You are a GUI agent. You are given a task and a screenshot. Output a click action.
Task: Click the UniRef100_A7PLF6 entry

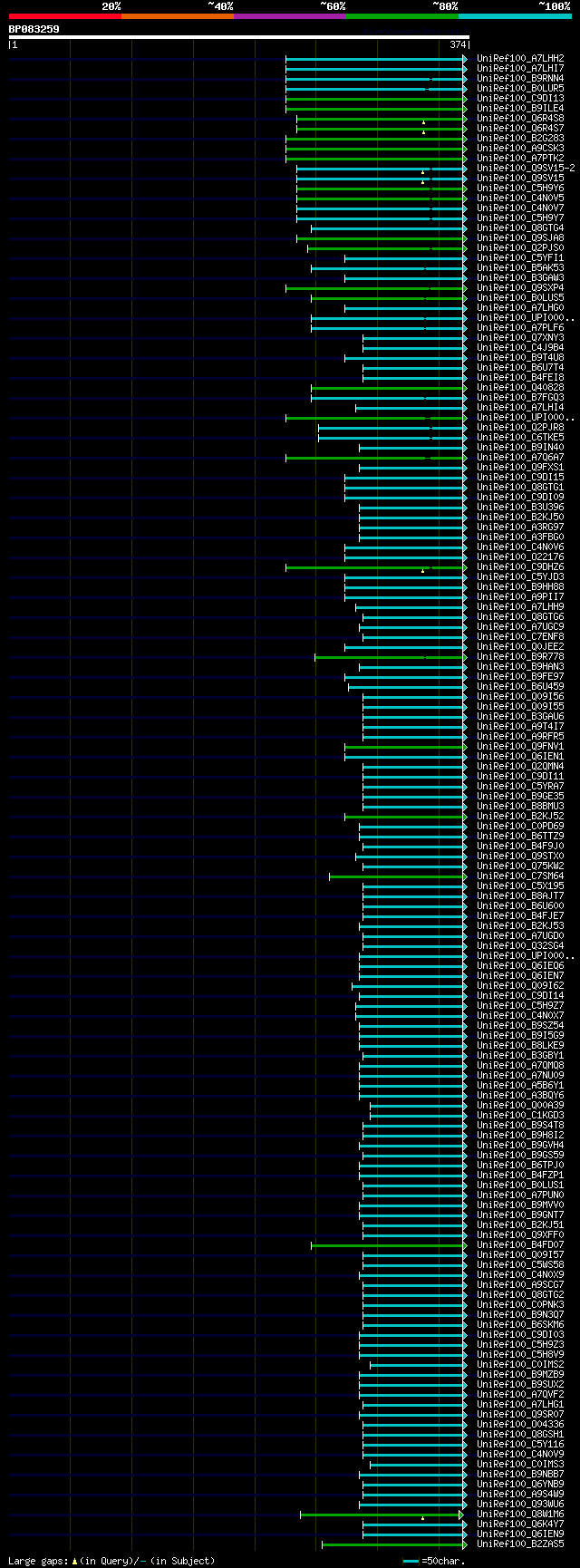click(x=520, y=327)
